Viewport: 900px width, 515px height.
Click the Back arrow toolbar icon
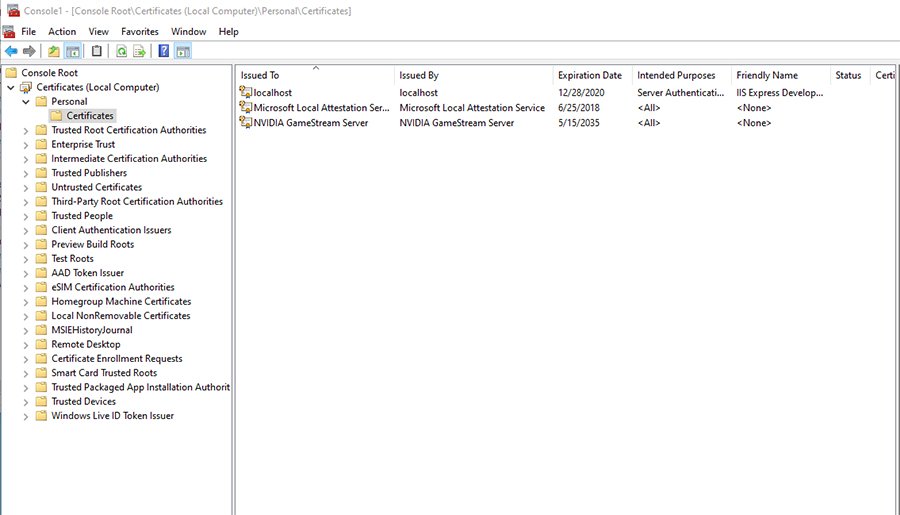(11, 51)
